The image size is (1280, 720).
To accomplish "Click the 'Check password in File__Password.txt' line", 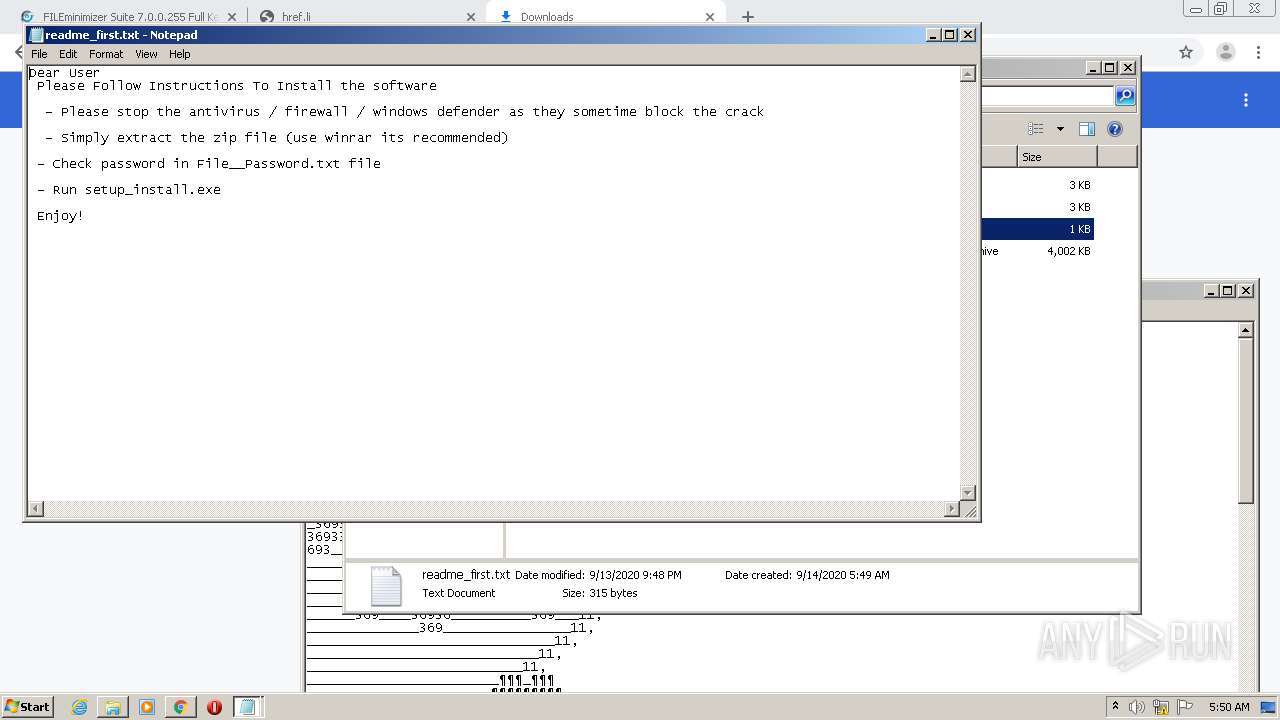I will pyautogui.click(x=209, y=164).
